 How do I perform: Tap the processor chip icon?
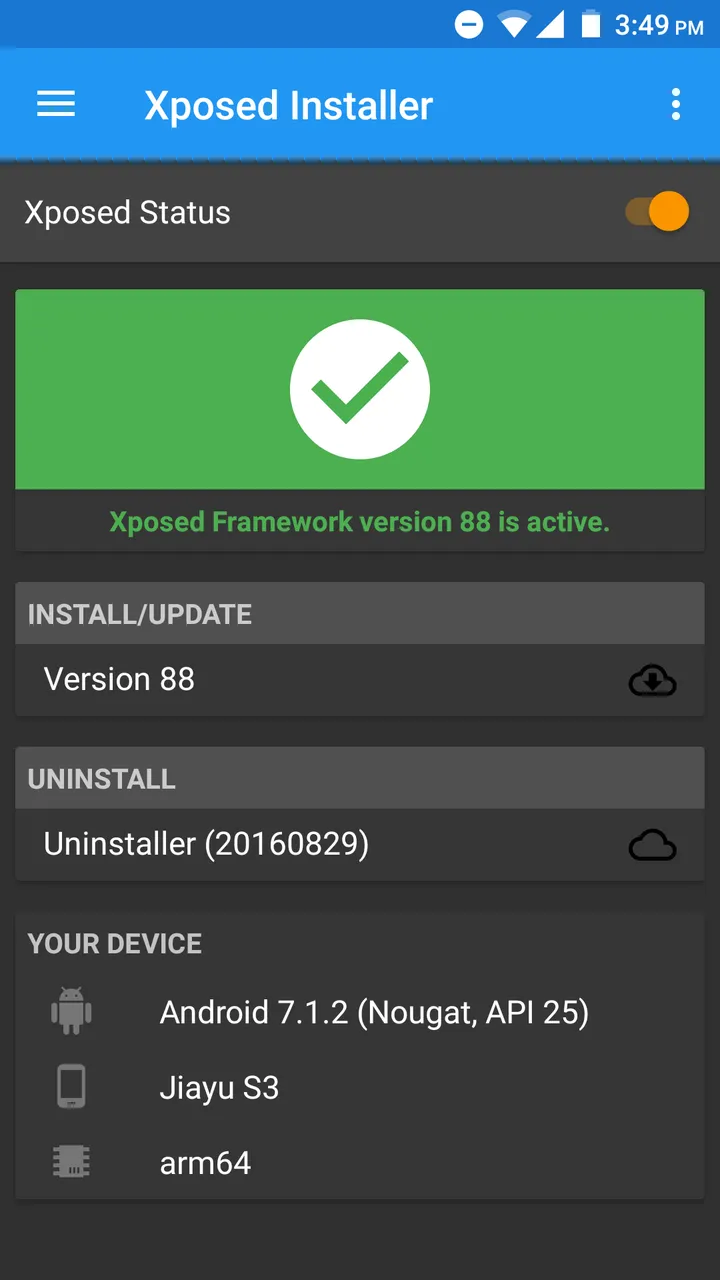click(71, 1162)
